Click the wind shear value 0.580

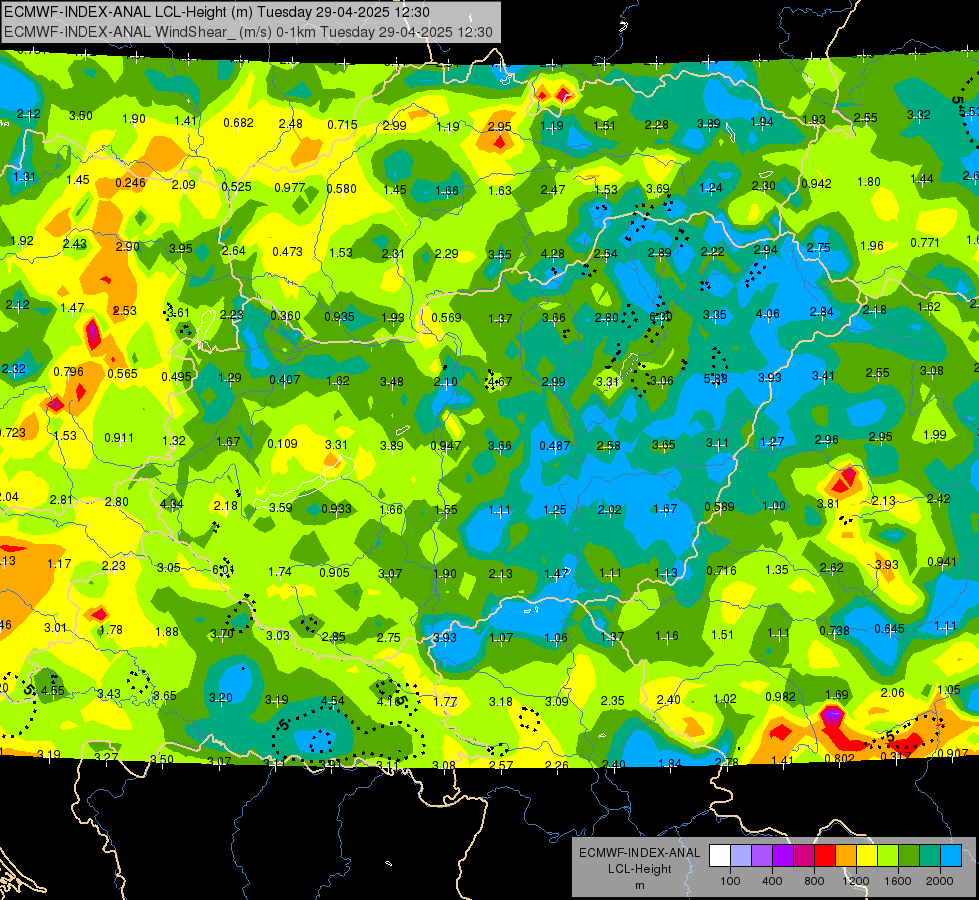[x=342, y=189]
